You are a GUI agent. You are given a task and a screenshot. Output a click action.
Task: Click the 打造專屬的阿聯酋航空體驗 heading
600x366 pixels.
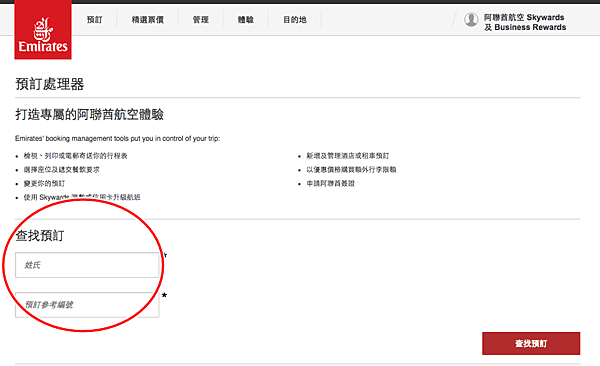(x=90, y=114)
